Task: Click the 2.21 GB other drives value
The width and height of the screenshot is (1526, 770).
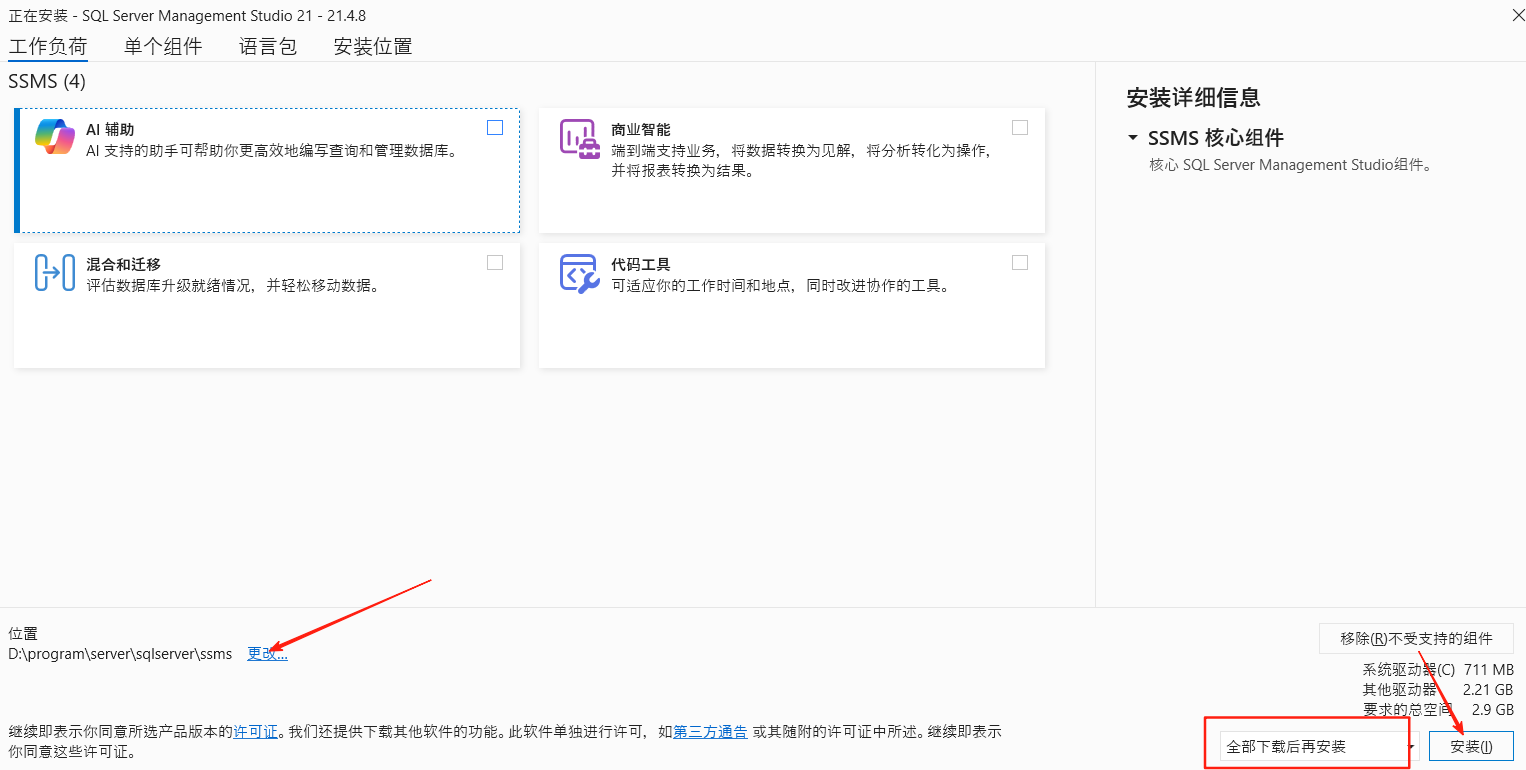Action: 1487,689
